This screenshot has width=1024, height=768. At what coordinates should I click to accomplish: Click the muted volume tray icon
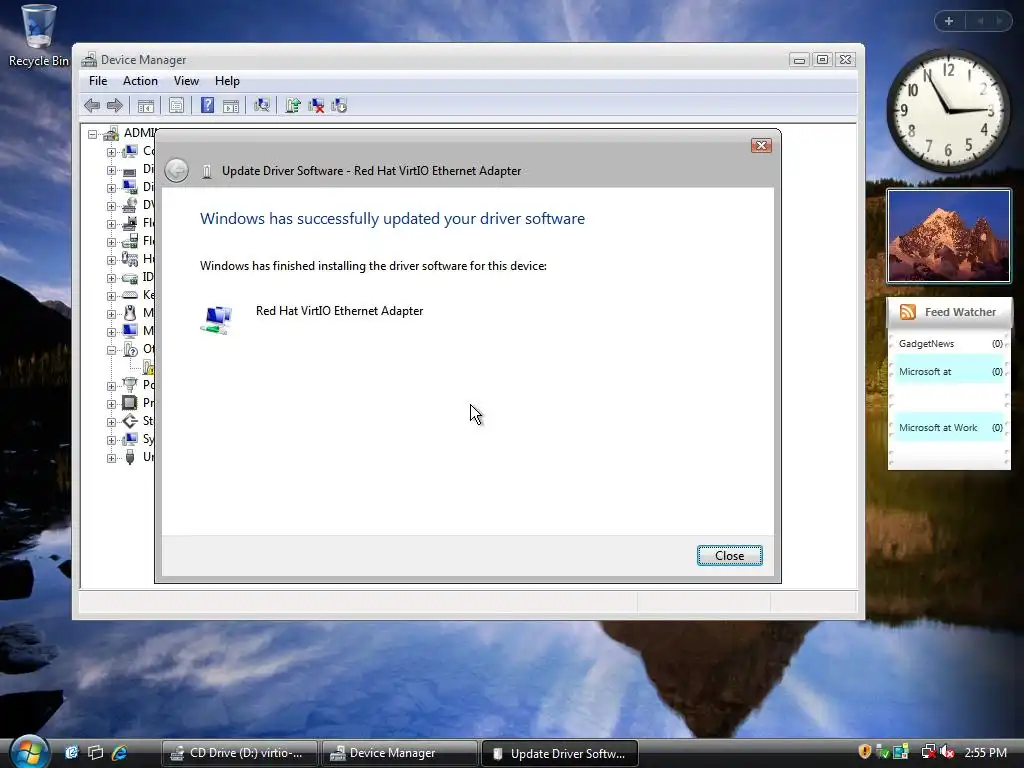click(947, 752)
